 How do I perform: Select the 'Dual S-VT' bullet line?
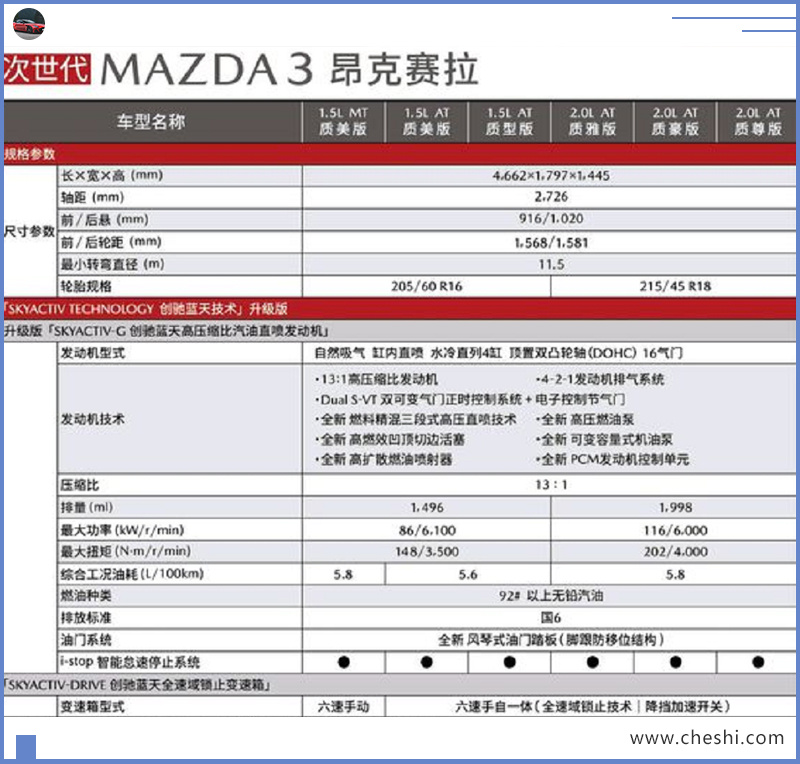[x=470, y=400]
